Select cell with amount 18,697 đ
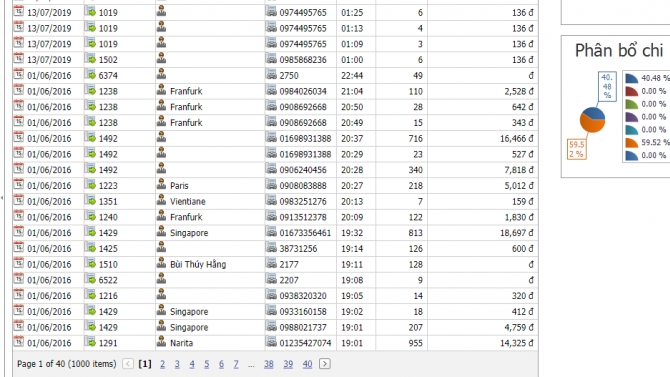Image resolution: width=670 pixels, height=377 pixels. (483, 233)
